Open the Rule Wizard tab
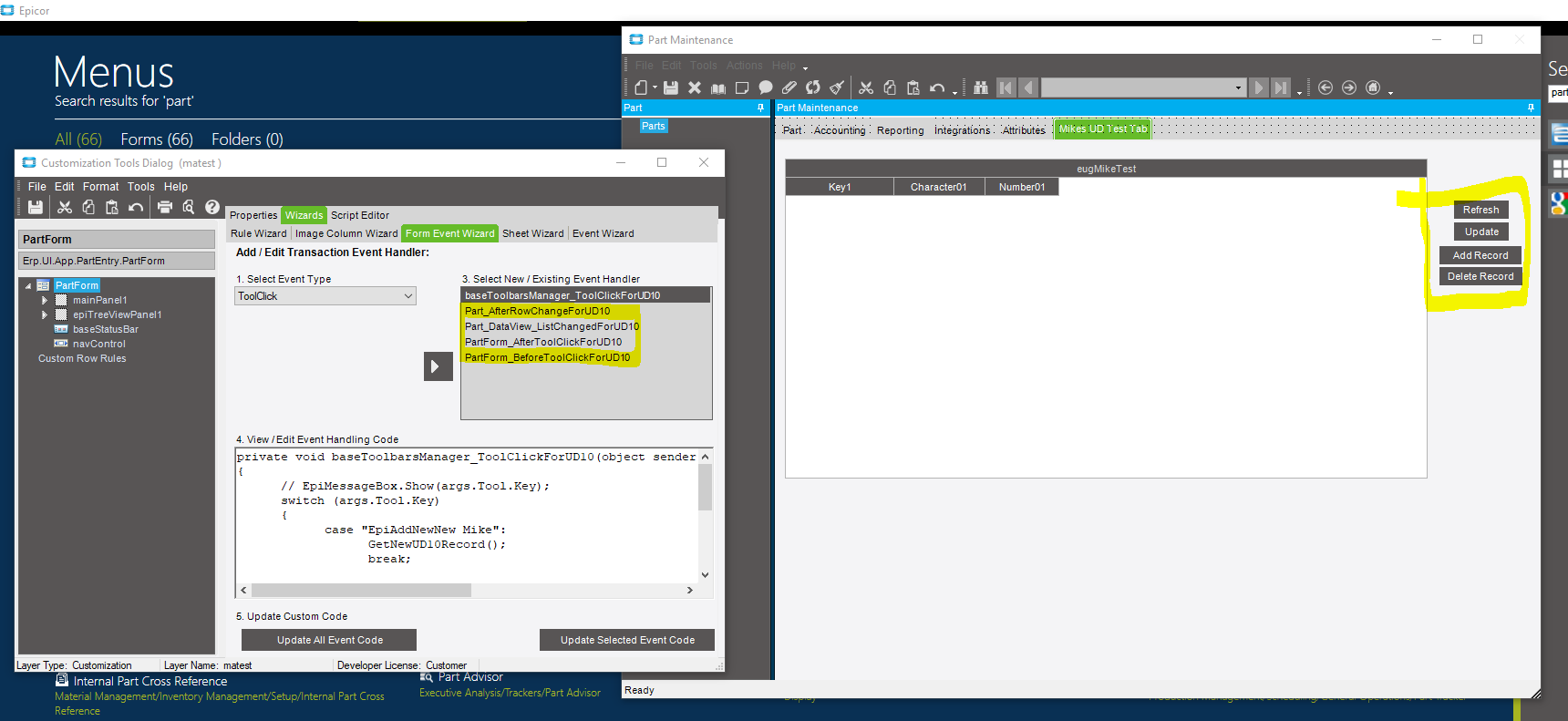1568x721 pixels. coord(259,233)
